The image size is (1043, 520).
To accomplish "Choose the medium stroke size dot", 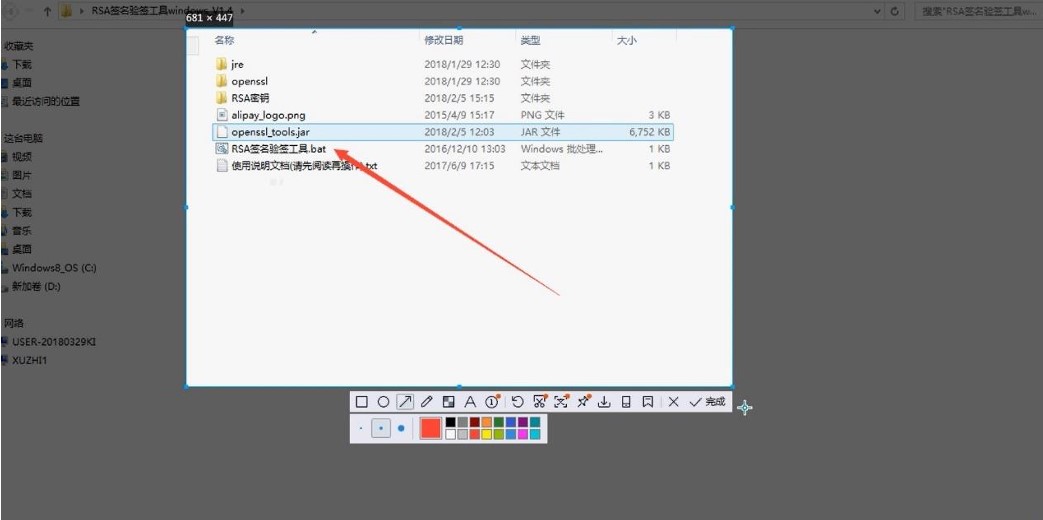I will [380, 429].
